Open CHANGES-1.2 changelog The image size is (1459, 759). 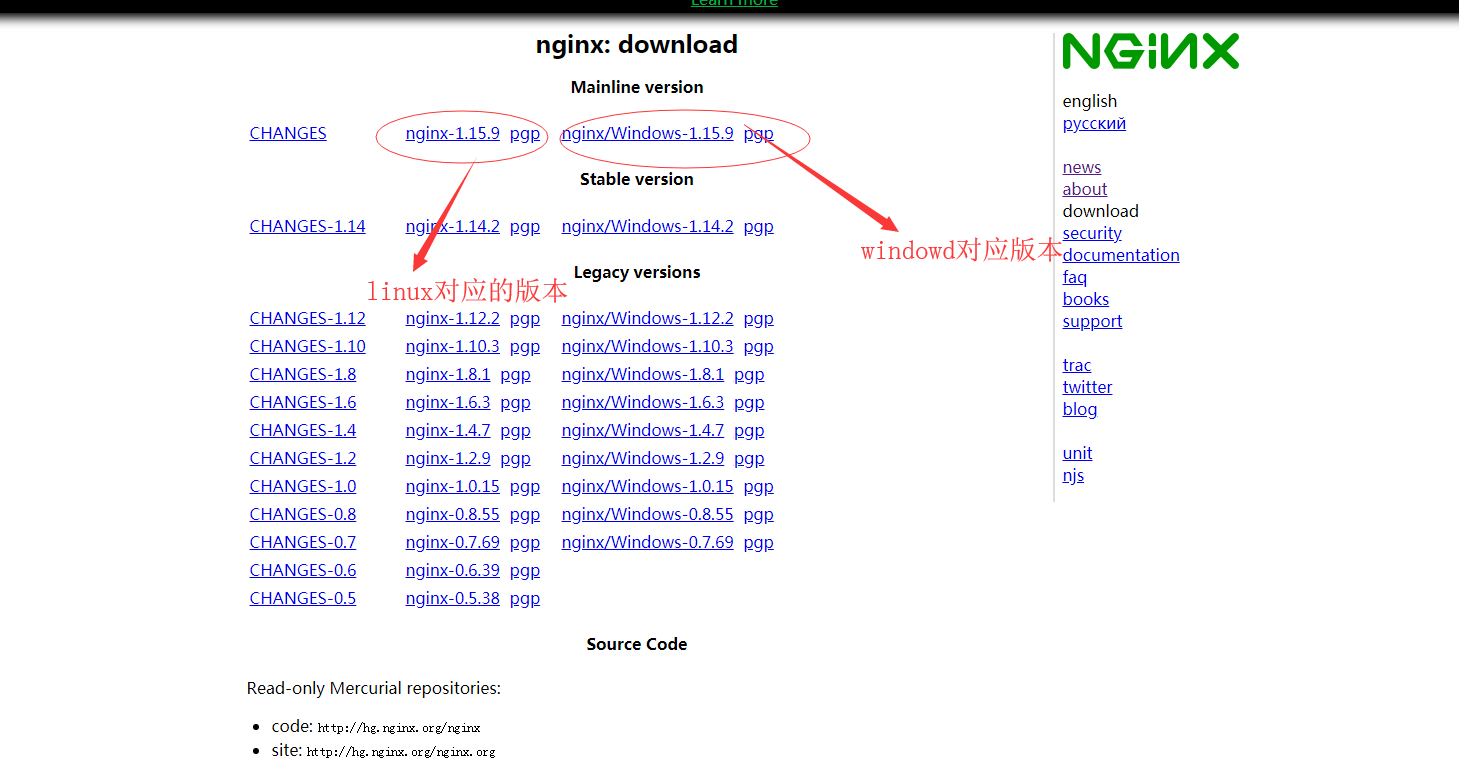point(303,458)
